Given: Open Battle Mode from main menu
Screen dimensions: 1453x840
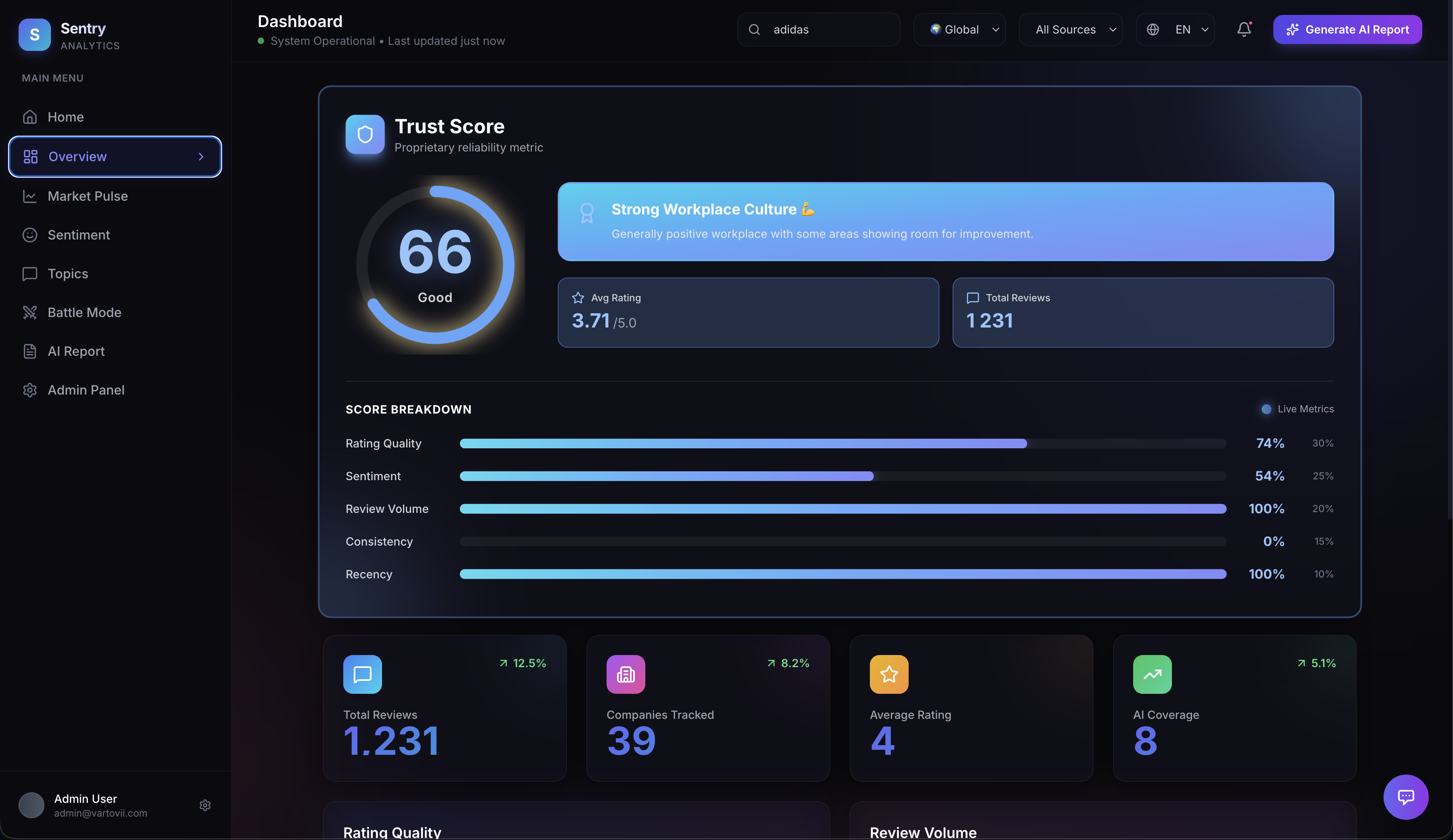Looking at the screenshot, I should tap(84, 313).
